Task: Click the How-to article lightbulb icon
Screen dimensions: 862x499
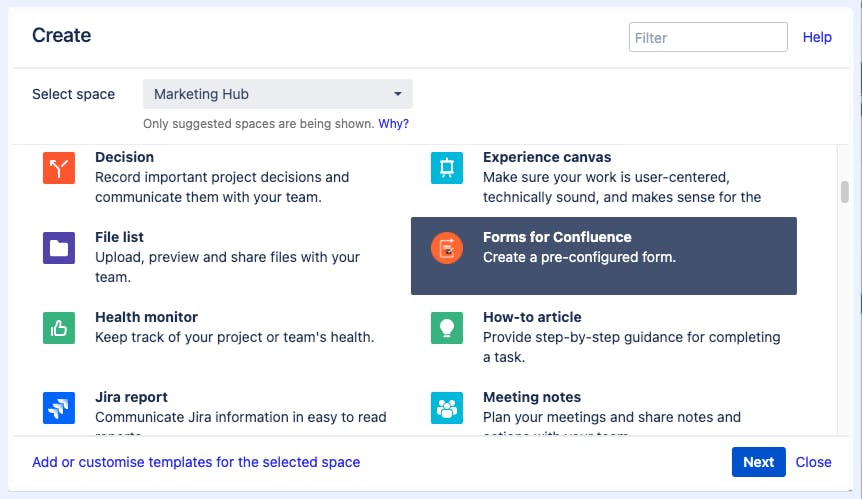Action: (447, 328)
